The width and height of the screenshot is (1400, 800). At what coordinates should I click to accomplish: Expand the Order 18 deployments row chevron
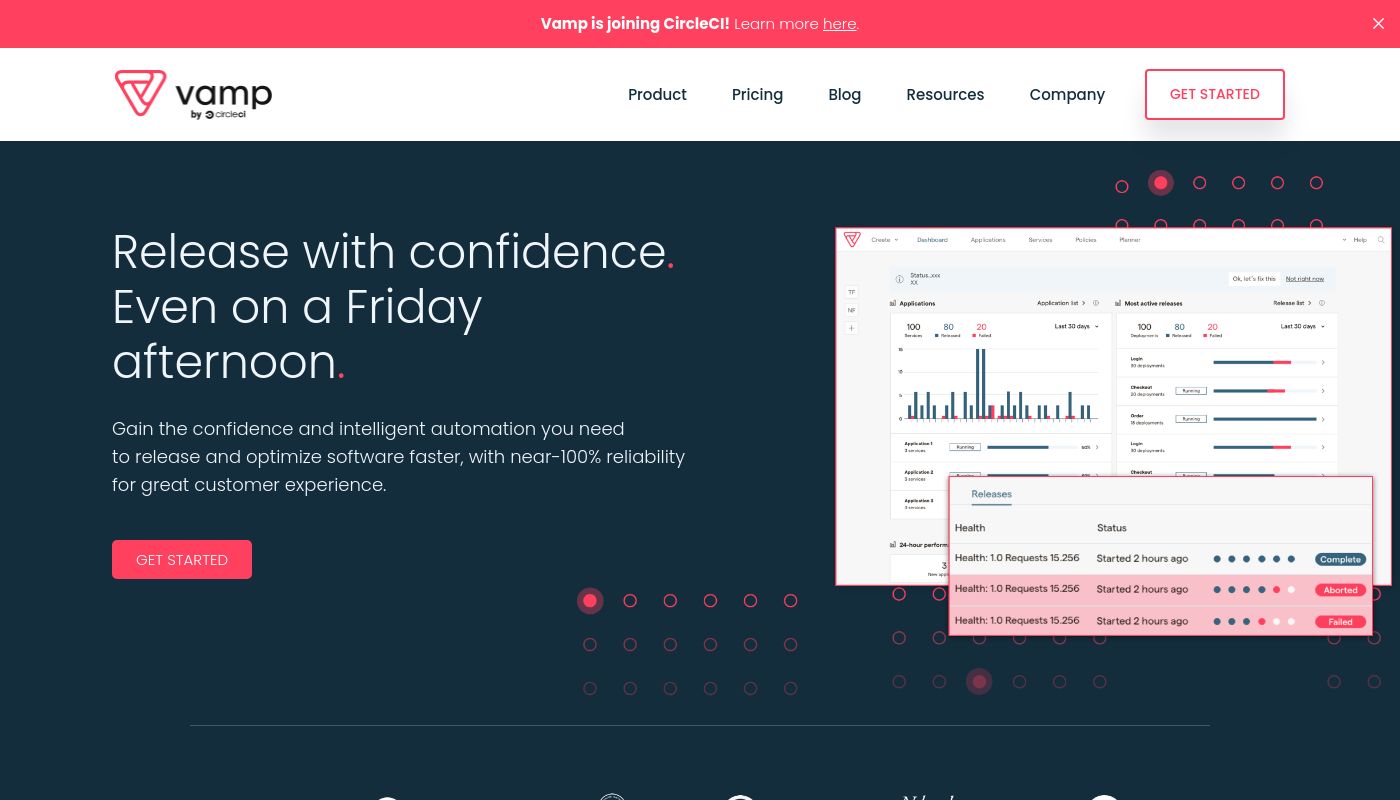[1323, 419]
